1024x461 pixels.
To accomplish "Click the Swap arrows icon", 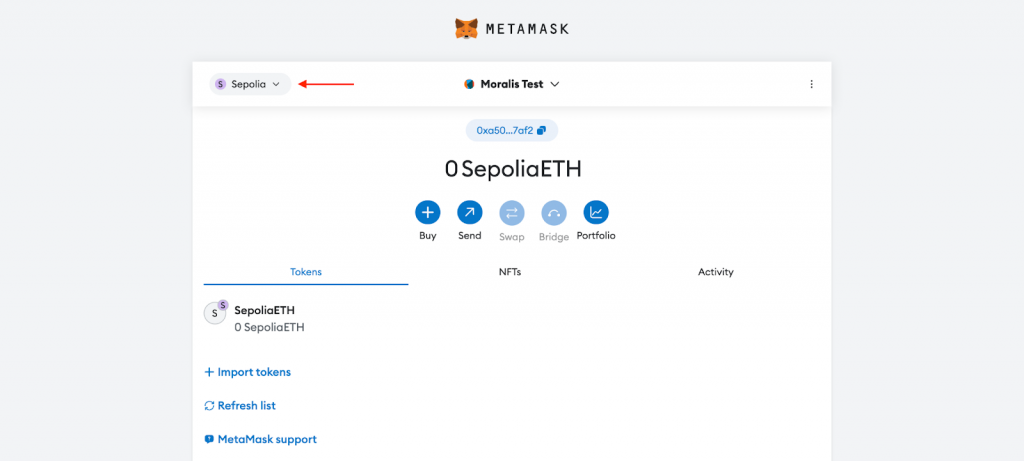I will pyautogui.click(x=512, y=213).
